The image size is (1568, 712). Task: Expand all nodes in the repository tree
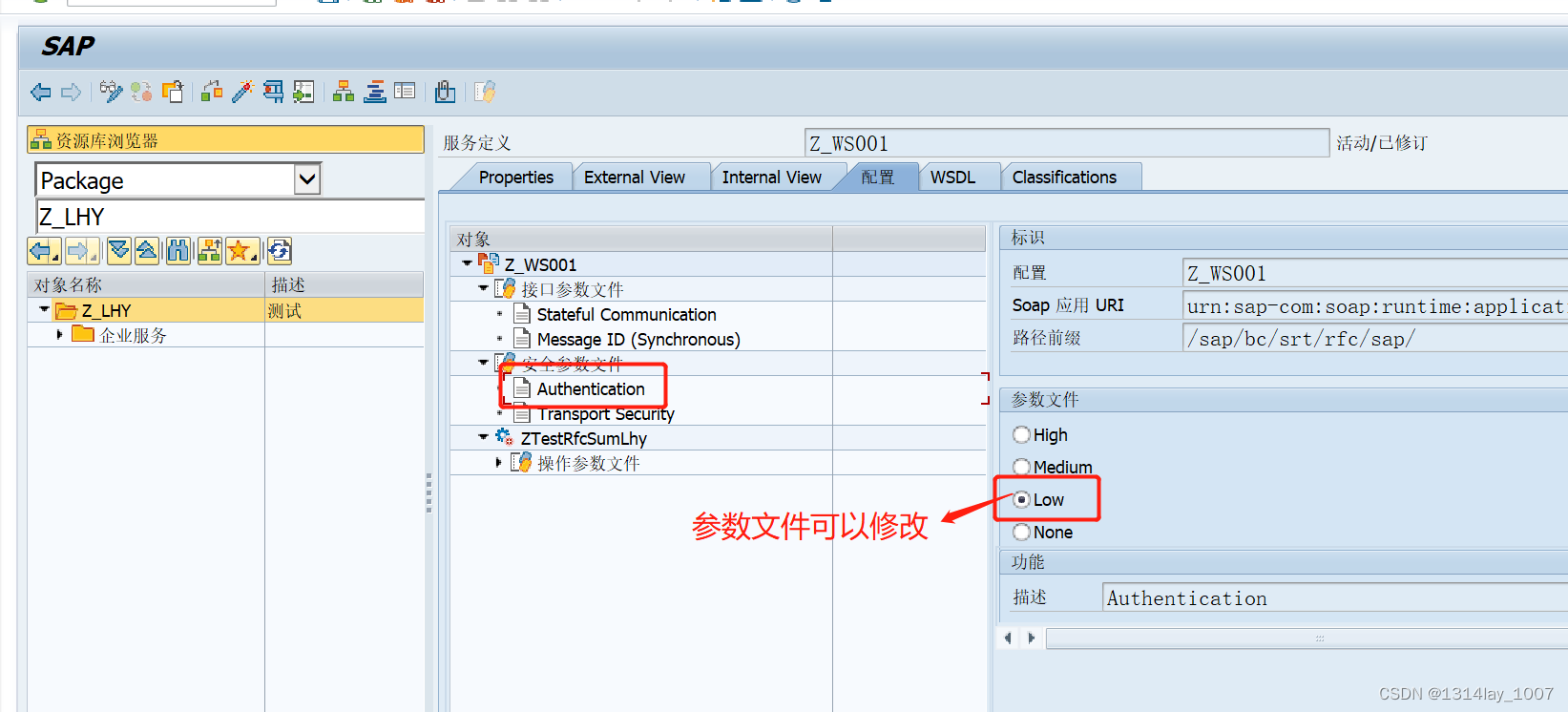tap(119, 251)
